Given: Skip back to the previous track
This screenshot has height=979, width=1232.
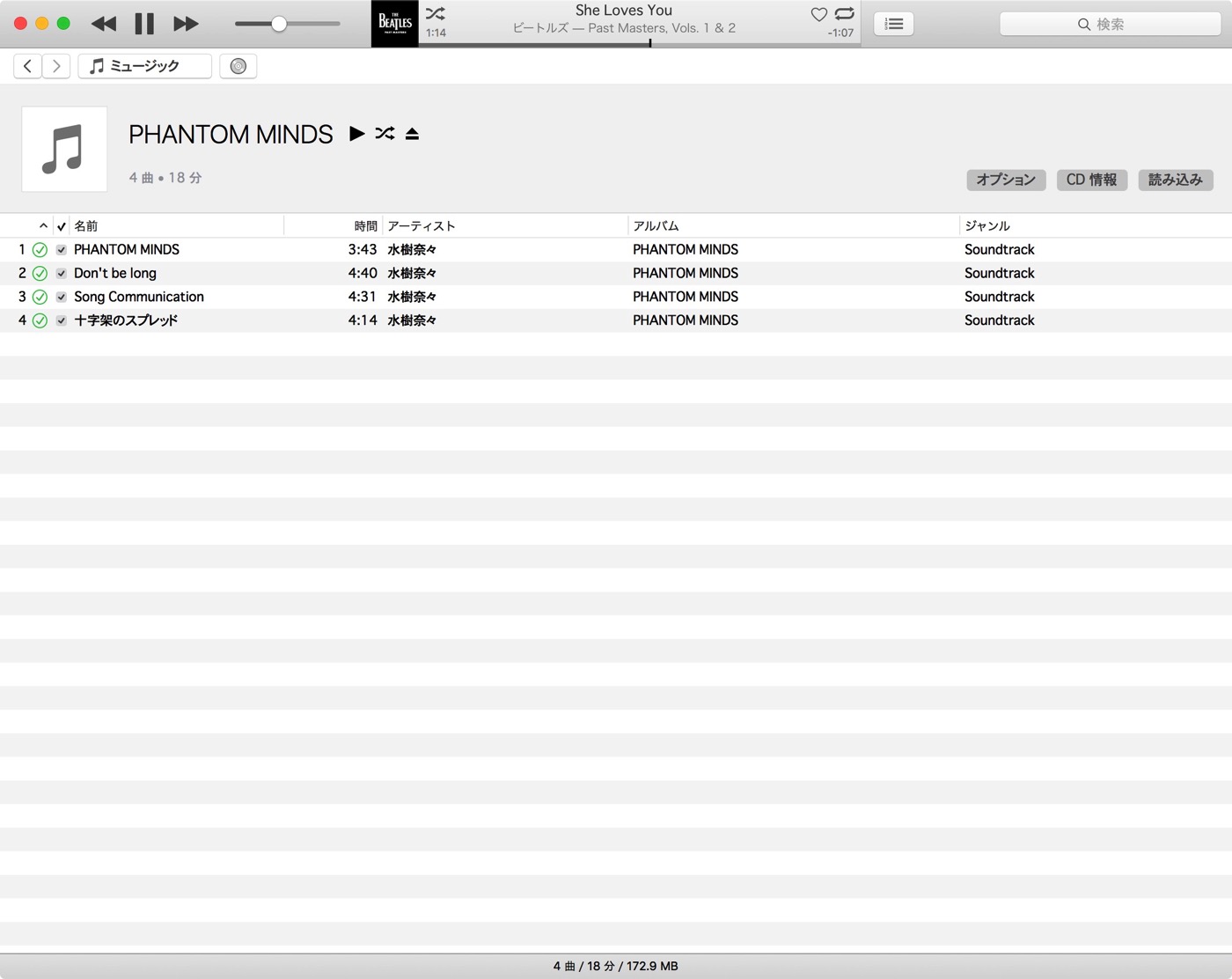Looking at the screenshot, I should pos(104,24).
